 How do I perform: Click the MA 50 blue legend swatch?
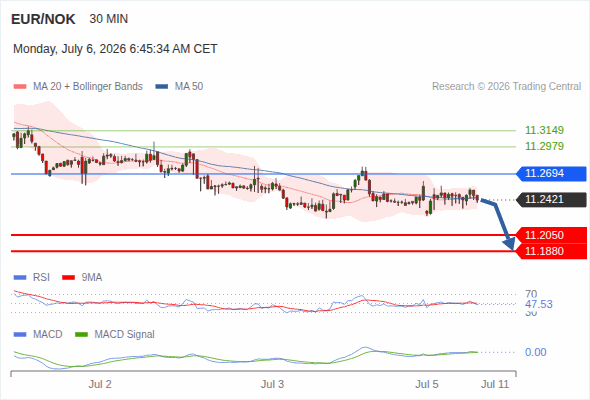pos(162,87)
